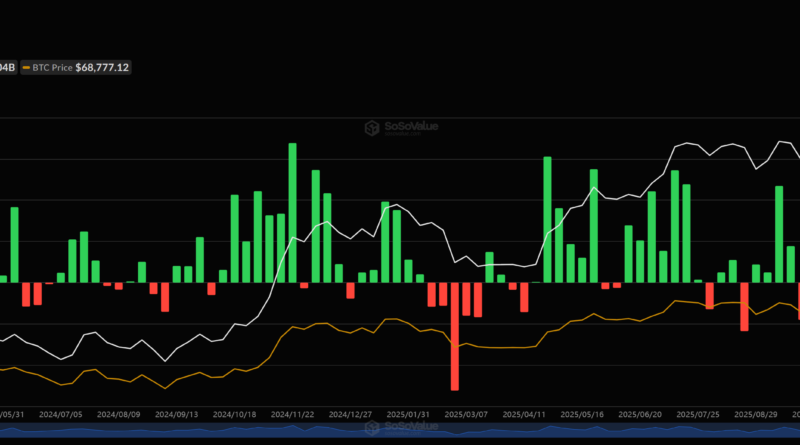
Task: Click the 2025/06/20 date axis label
Action: tap(640, 412)
